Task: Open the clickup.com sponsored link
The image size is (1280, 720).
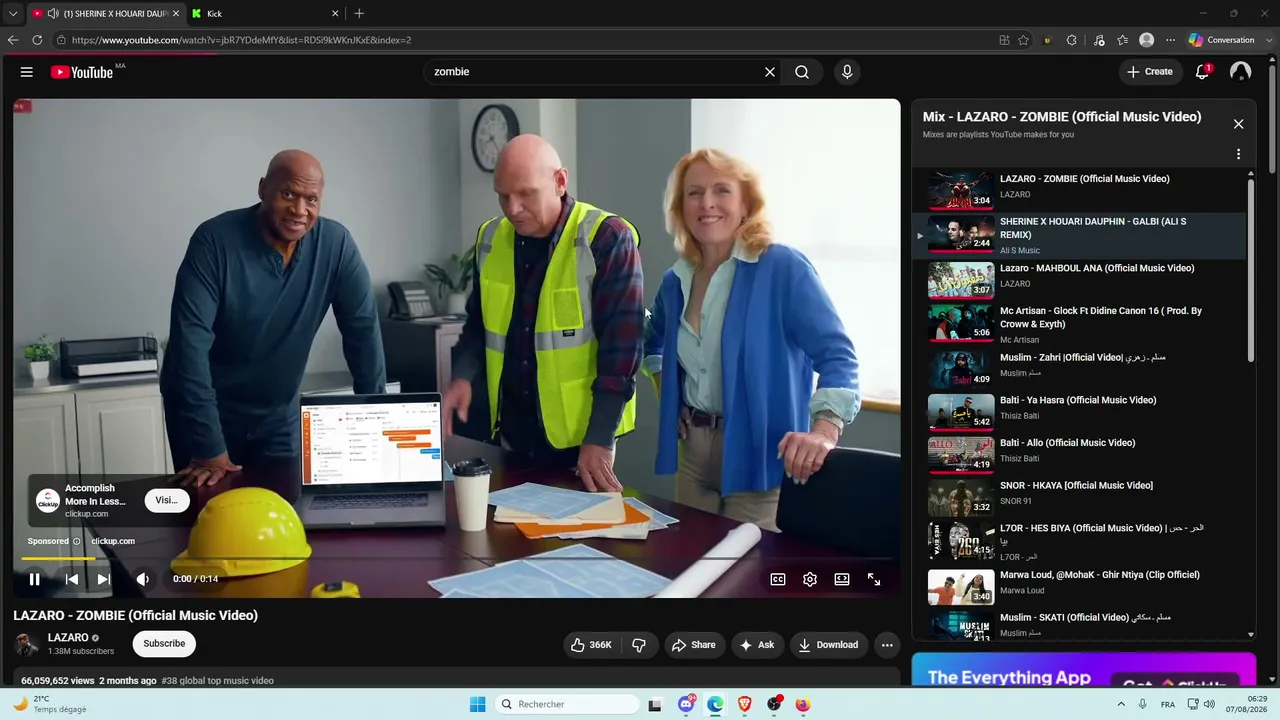Action: click(113, 541)
